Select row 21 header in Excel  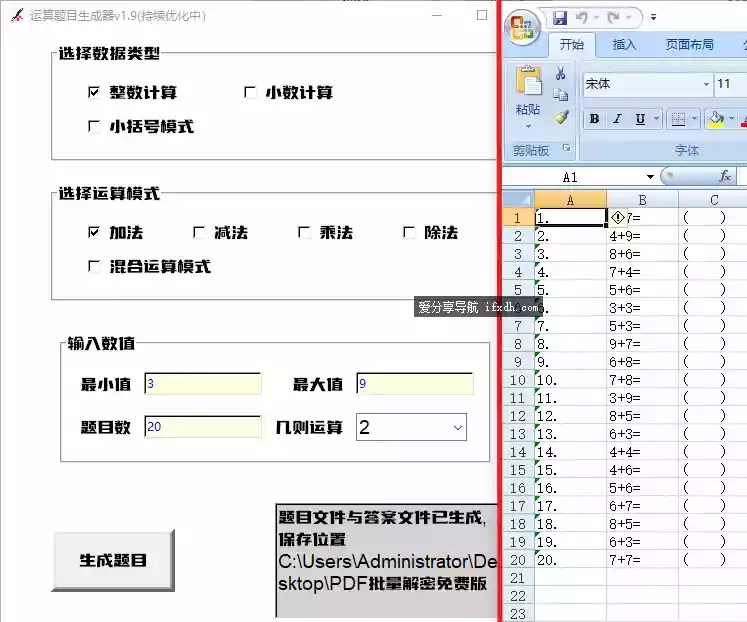tap(518, 578)
